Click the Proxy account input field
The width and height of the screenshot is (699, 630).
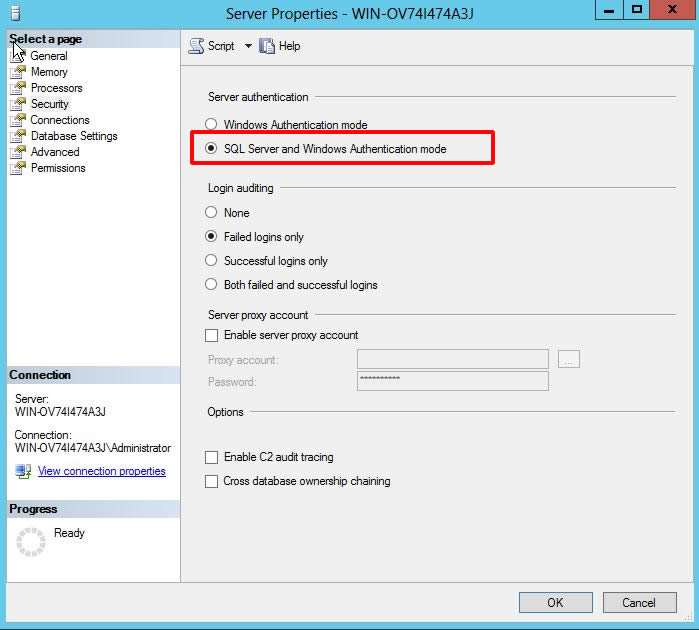coord(452,359)
